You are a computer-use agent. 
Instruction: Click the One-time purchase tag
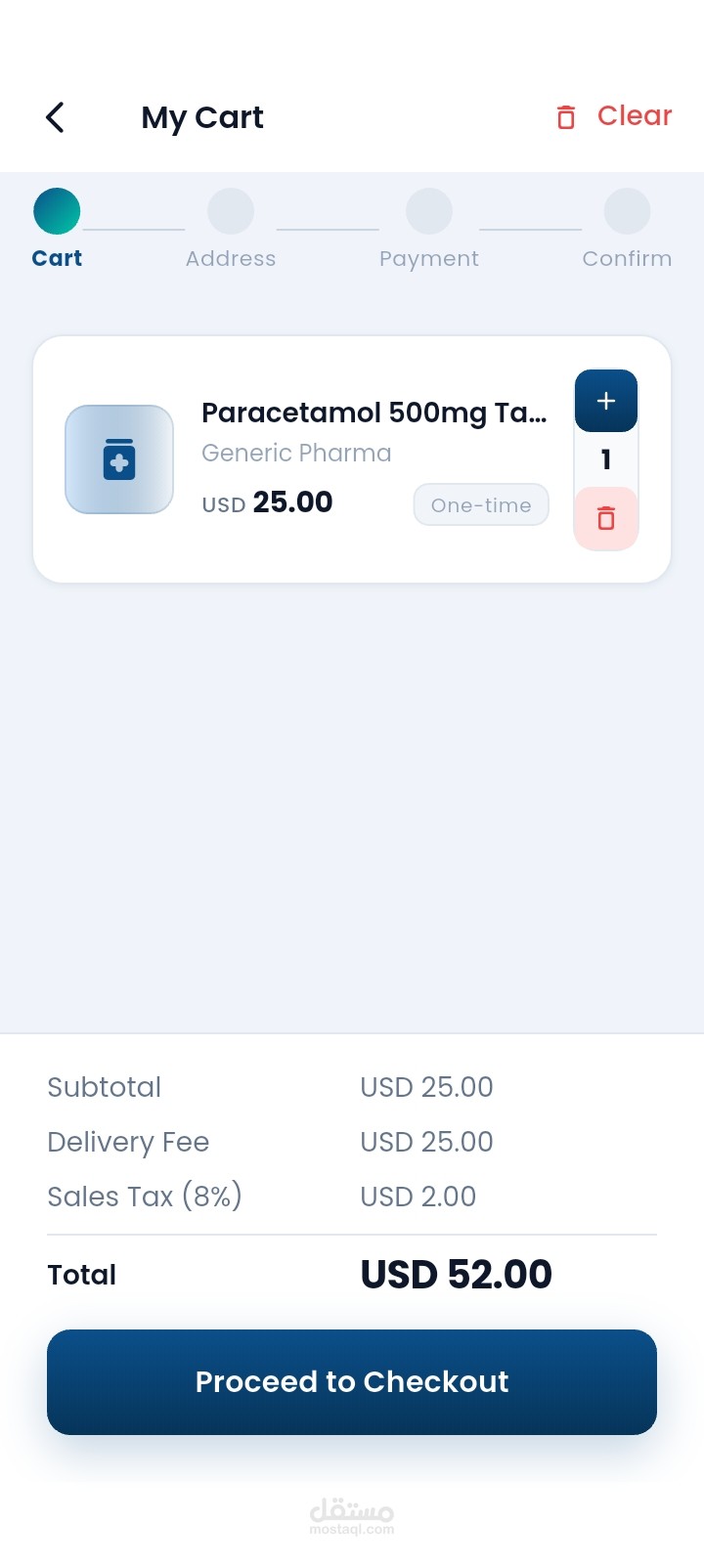pos(481,504)
